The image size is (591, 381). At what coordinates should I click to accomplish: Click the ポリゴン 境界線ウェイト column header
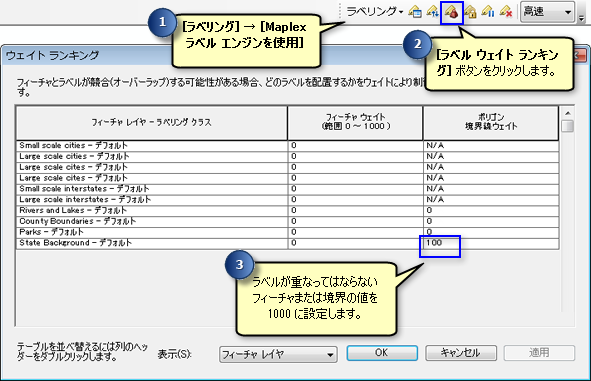tap(491, 123)
